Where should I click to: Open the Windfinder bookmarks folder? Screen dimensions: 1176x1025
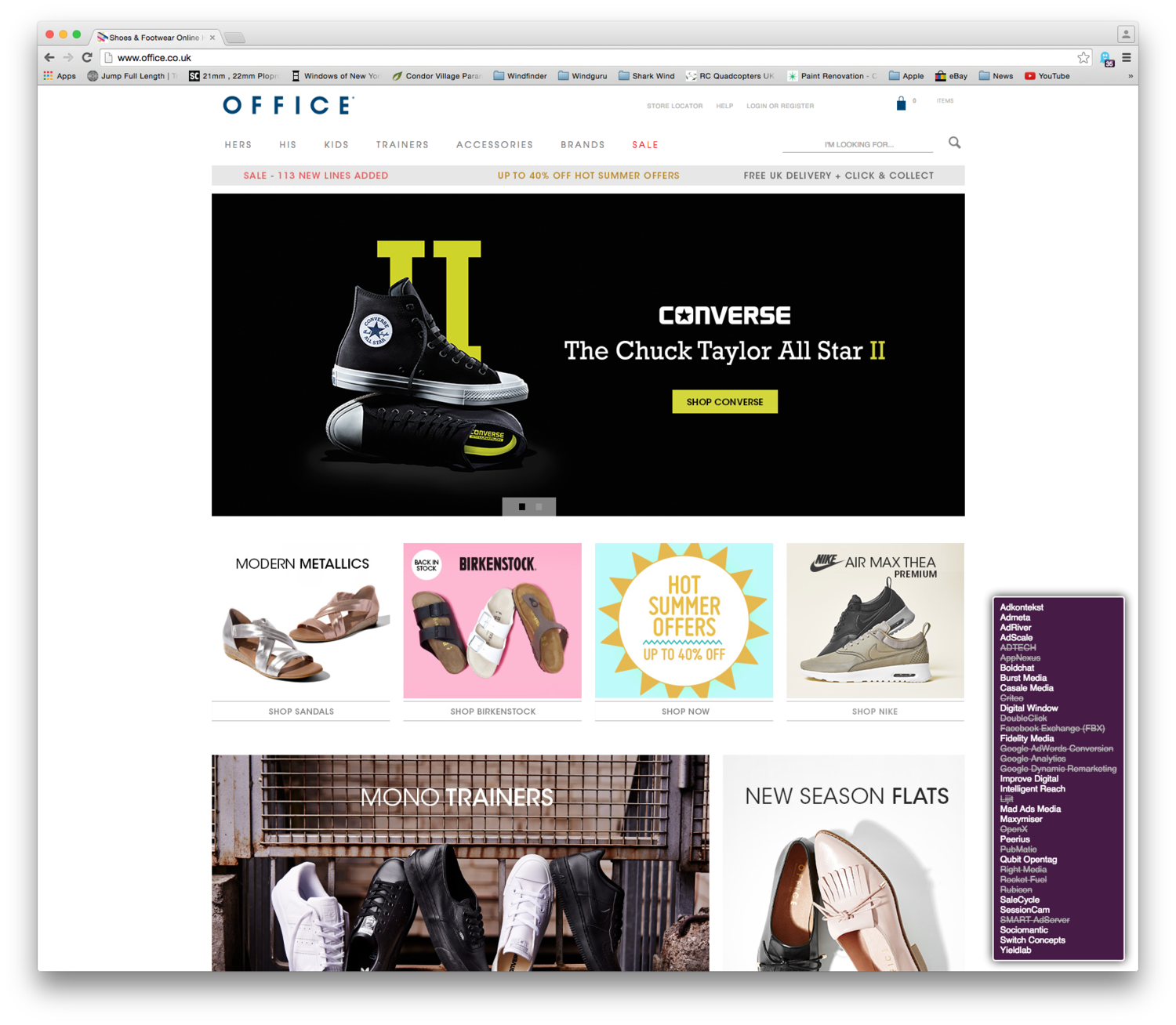pyautogui.click(x=520, y=76)
